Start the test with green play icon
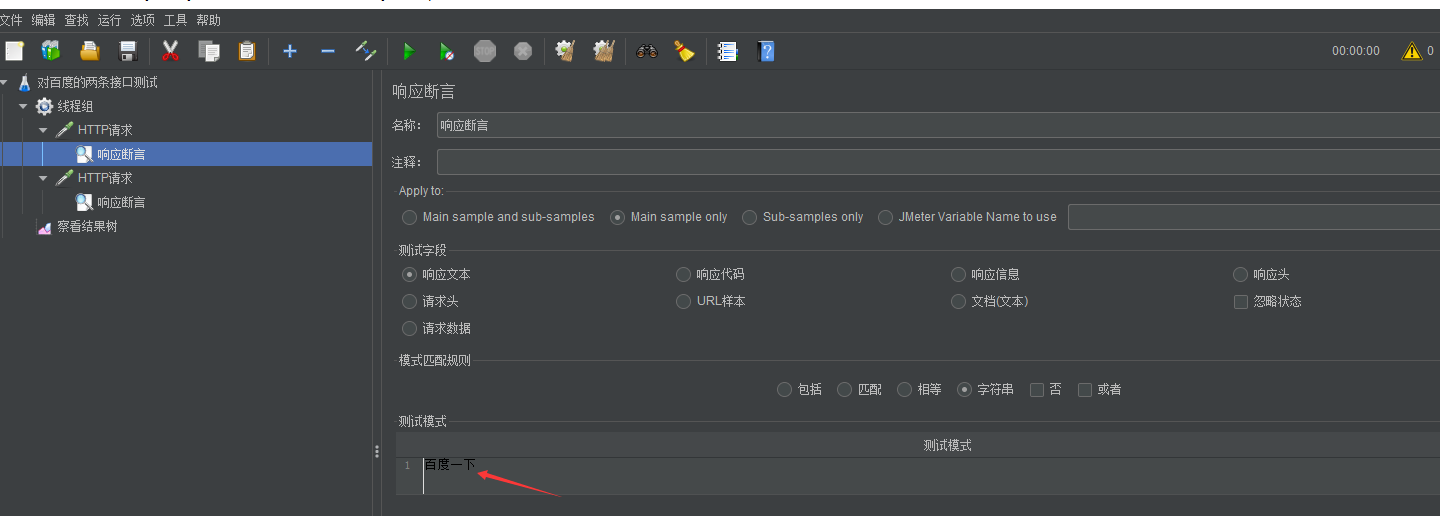The height and width of the screenshot is (516, 1440). pos(408,51)
